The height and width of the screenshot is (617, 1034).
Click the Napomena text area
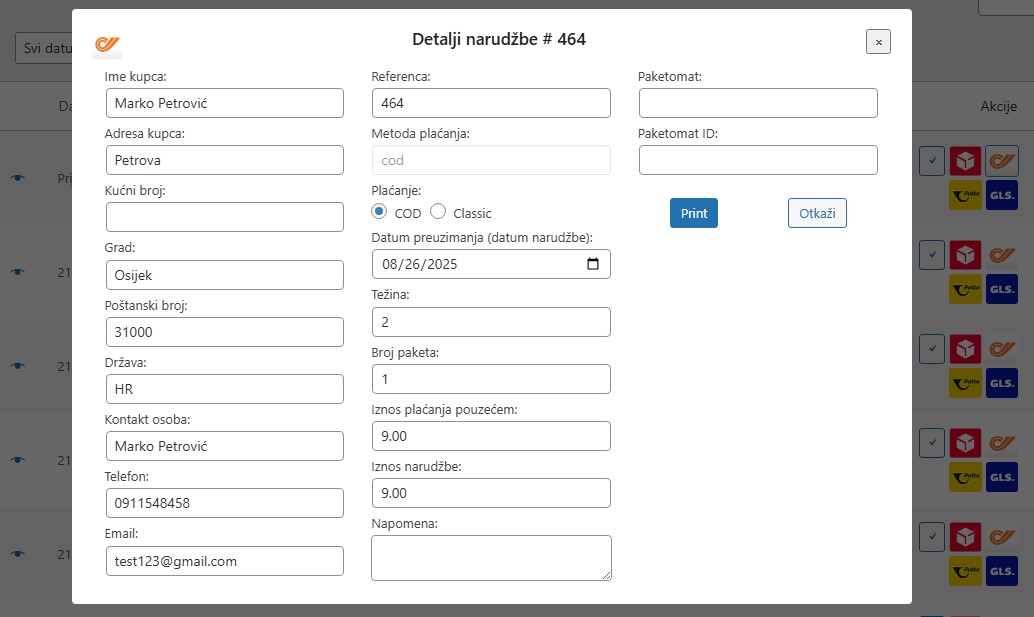(x=491, y=557)
